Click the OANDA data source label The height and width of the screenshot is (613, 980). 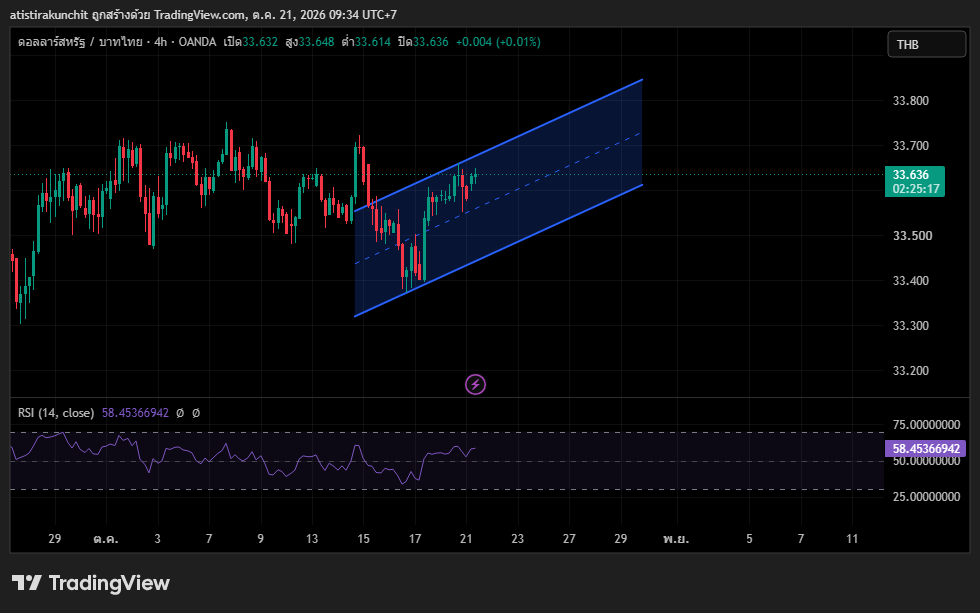coord(198,42)
